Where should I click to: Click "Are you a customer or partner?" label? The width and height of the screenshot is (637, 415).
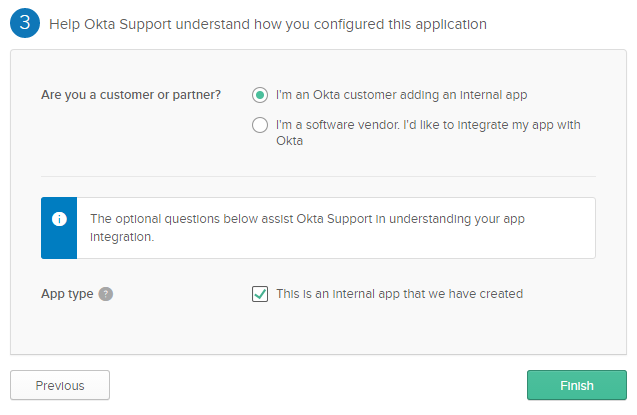(x=131, y=95)
